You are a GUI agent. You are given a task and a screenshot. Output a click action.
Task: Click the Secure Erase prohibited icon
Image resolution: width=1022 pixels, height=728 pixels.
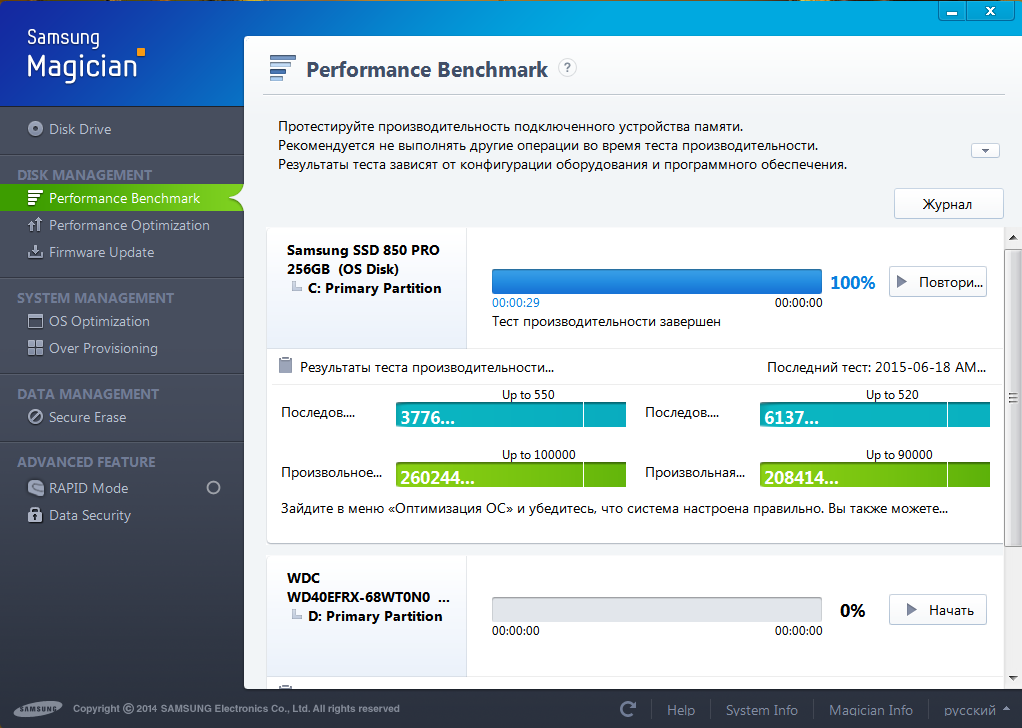35,416
